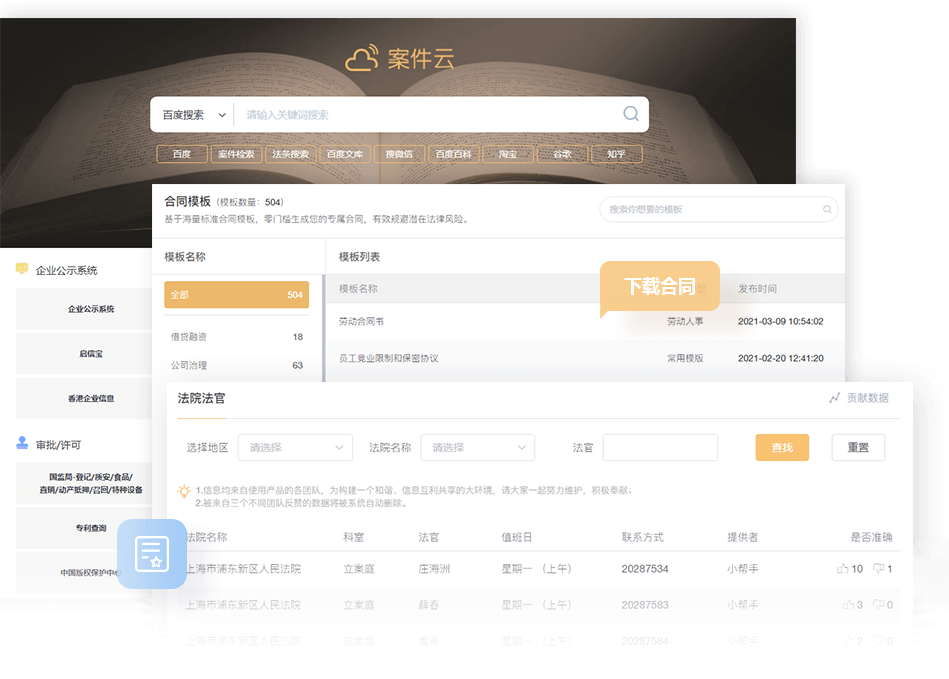
Task: Click the 企业公示系统 section header icon
Action: tap(22, 269)
